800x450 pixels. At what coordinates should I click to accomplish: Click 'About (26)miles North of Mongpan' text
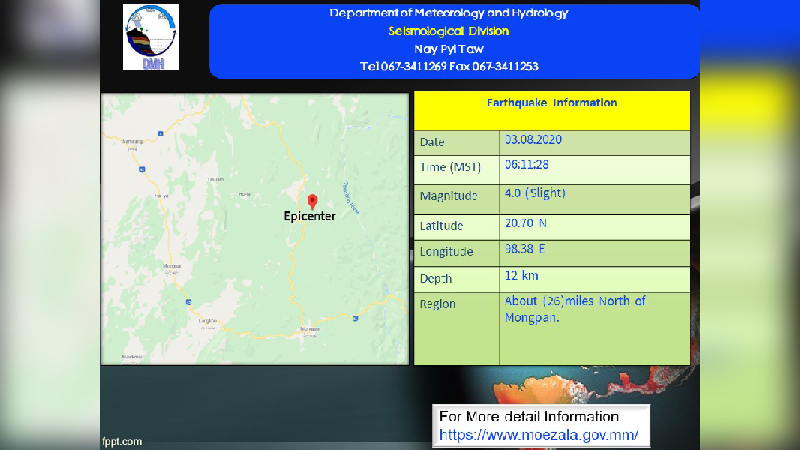(x=575, y=309)
